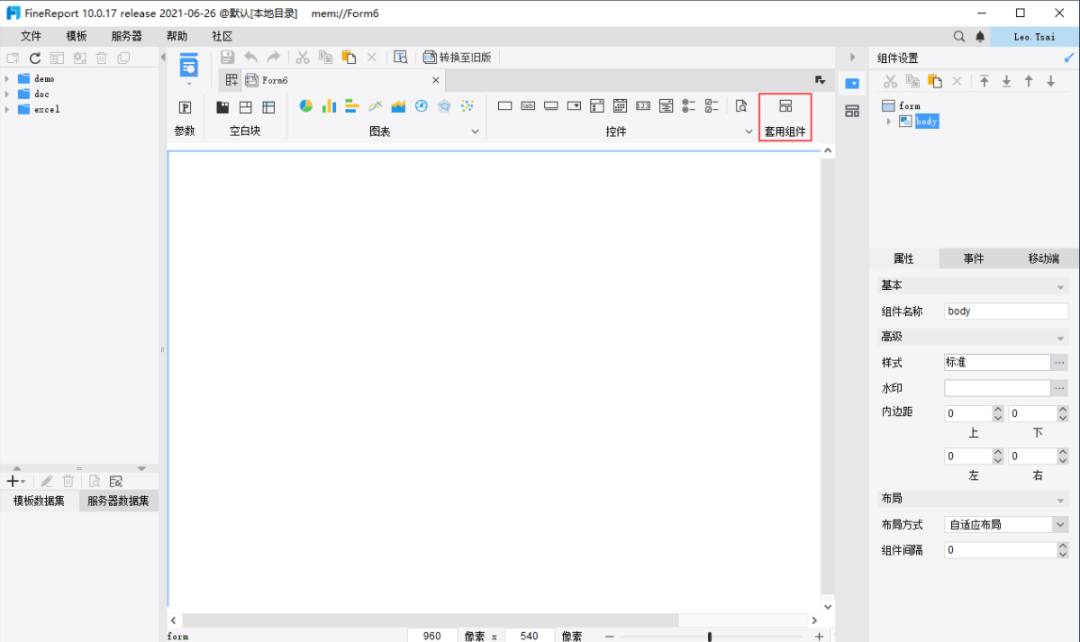Screen dimensions: 1080x642
Task: Select the 参数 parameter panel icon
Action: coord(185,107)
